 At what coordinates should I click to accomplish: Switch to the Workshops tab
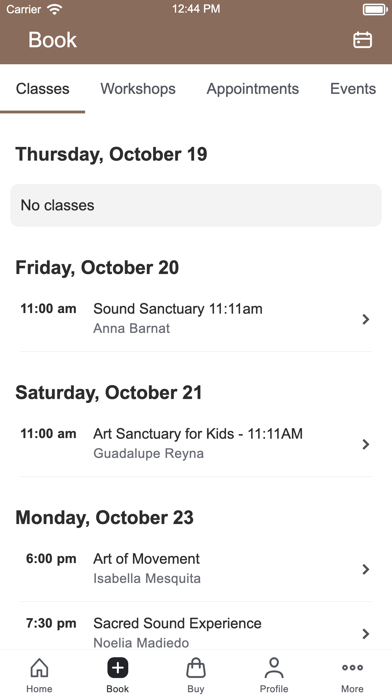click(138, 89)
